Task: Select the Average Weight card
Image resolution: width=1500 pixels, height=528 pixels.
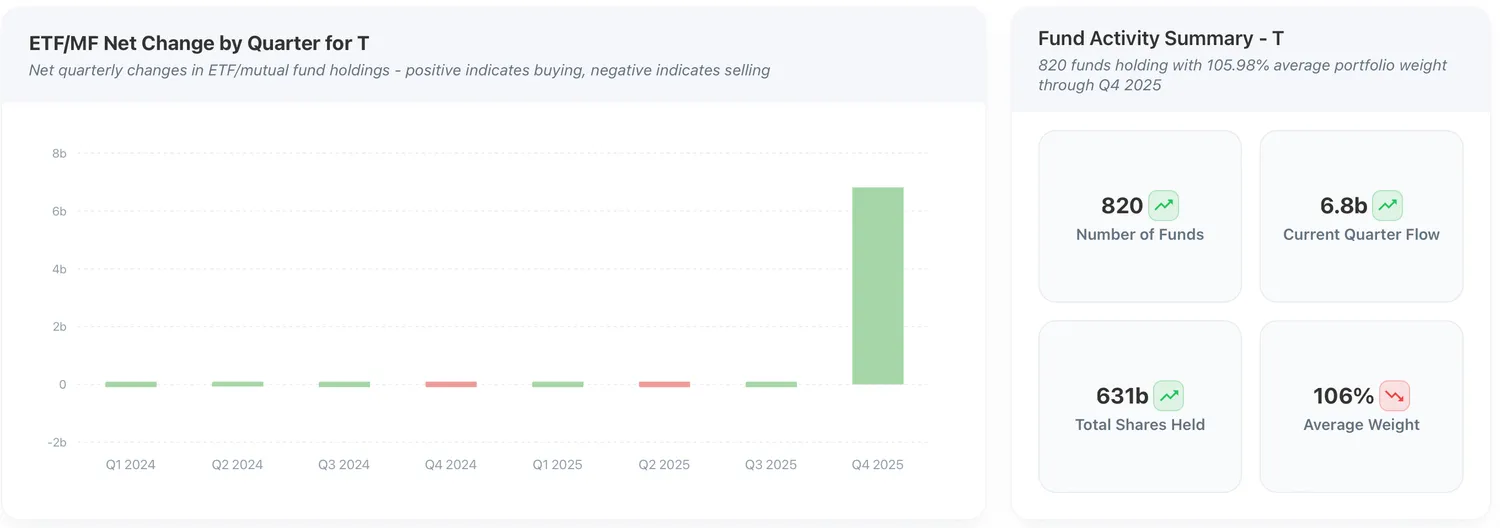Action: point(1361,406)
